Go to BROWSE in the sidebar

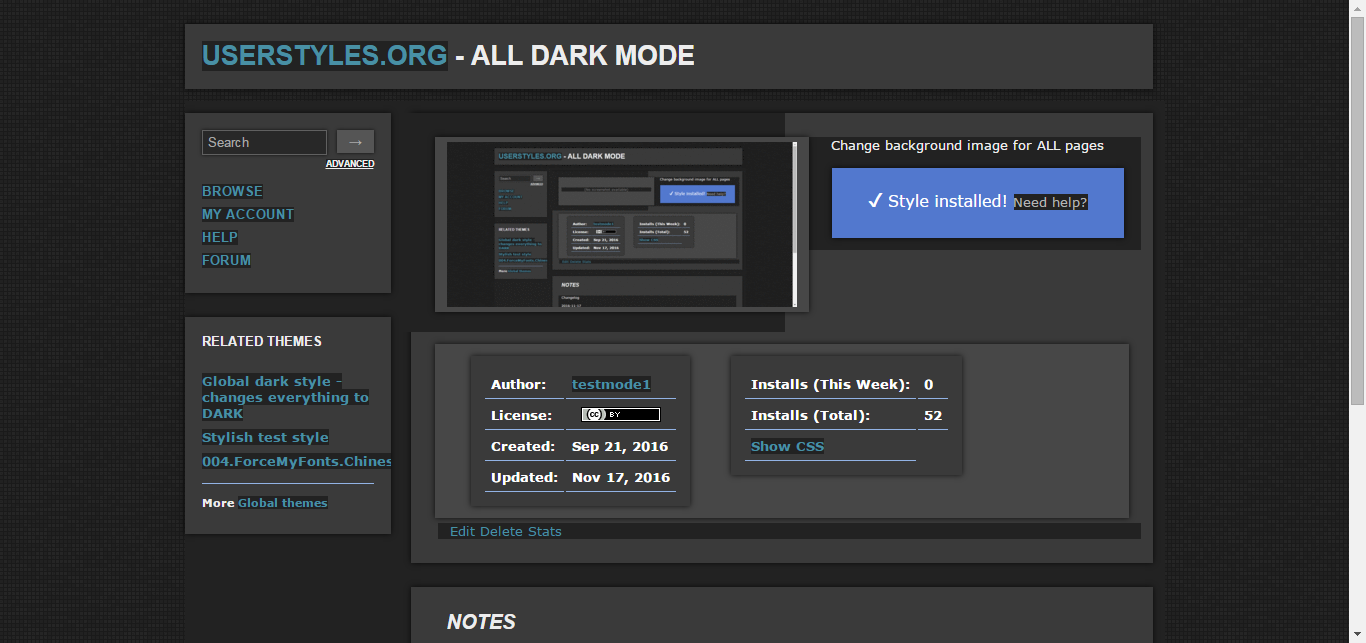232,191
